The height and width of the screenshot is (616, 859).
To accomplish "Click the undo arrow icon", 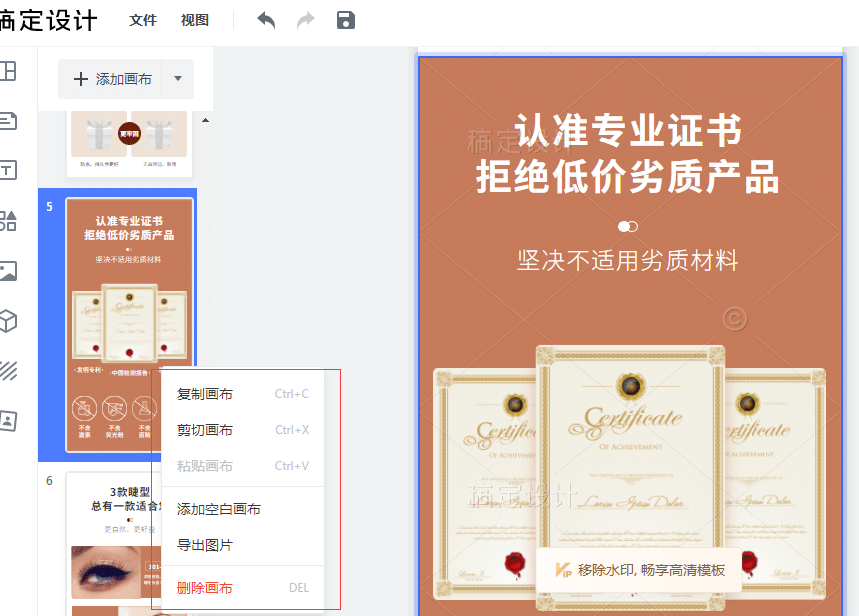I will click(x=266, y=21).
